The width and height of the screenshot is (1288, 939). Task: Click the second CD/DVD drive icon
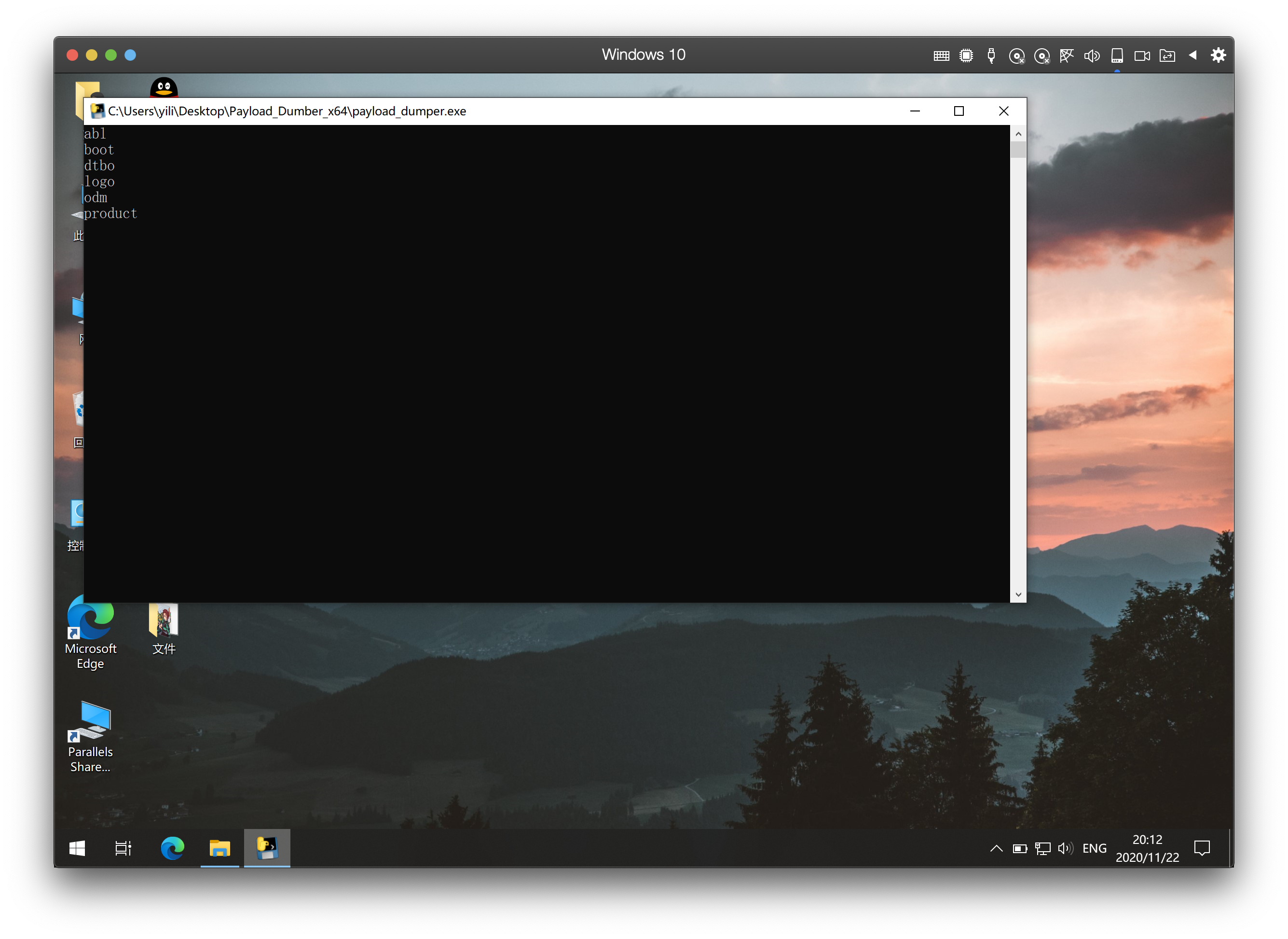(1041, 55)
